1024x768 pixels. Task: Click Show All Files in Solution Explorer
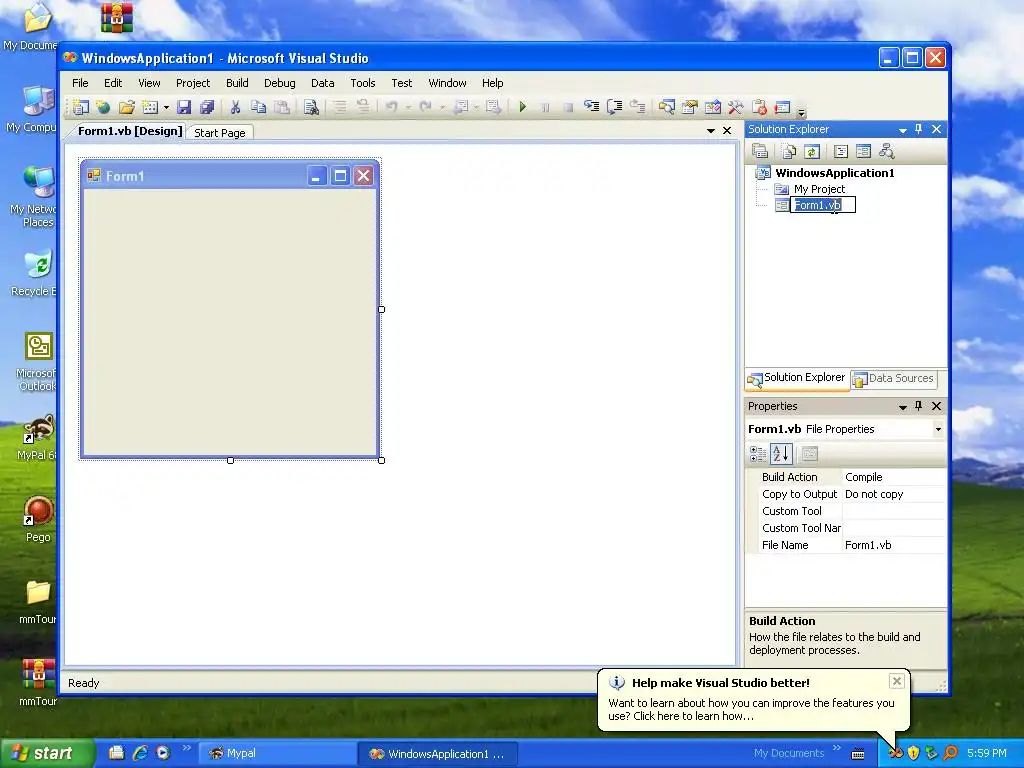tap(789, 152)
